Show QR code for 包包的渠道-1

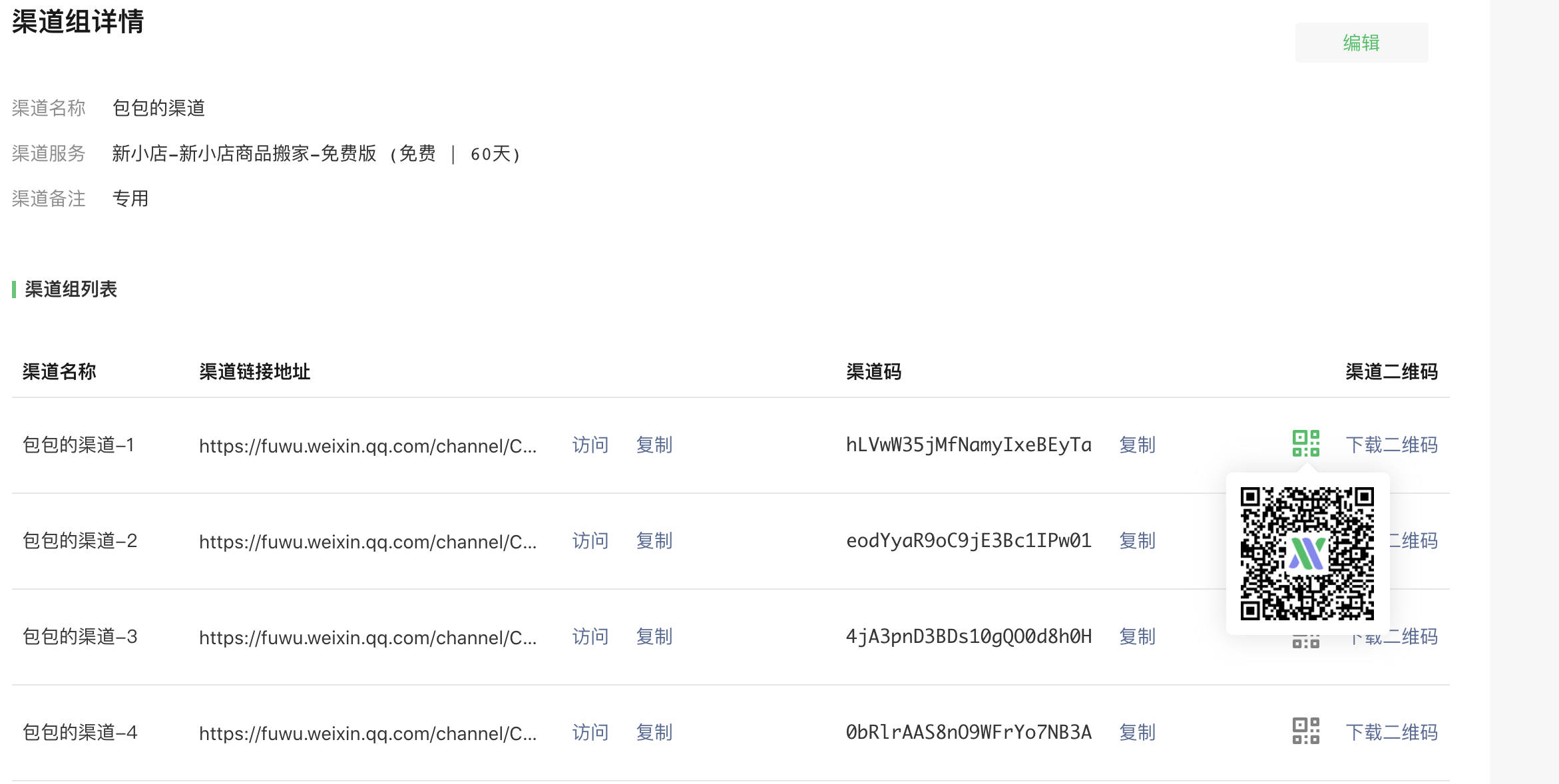coord(1305,443)
